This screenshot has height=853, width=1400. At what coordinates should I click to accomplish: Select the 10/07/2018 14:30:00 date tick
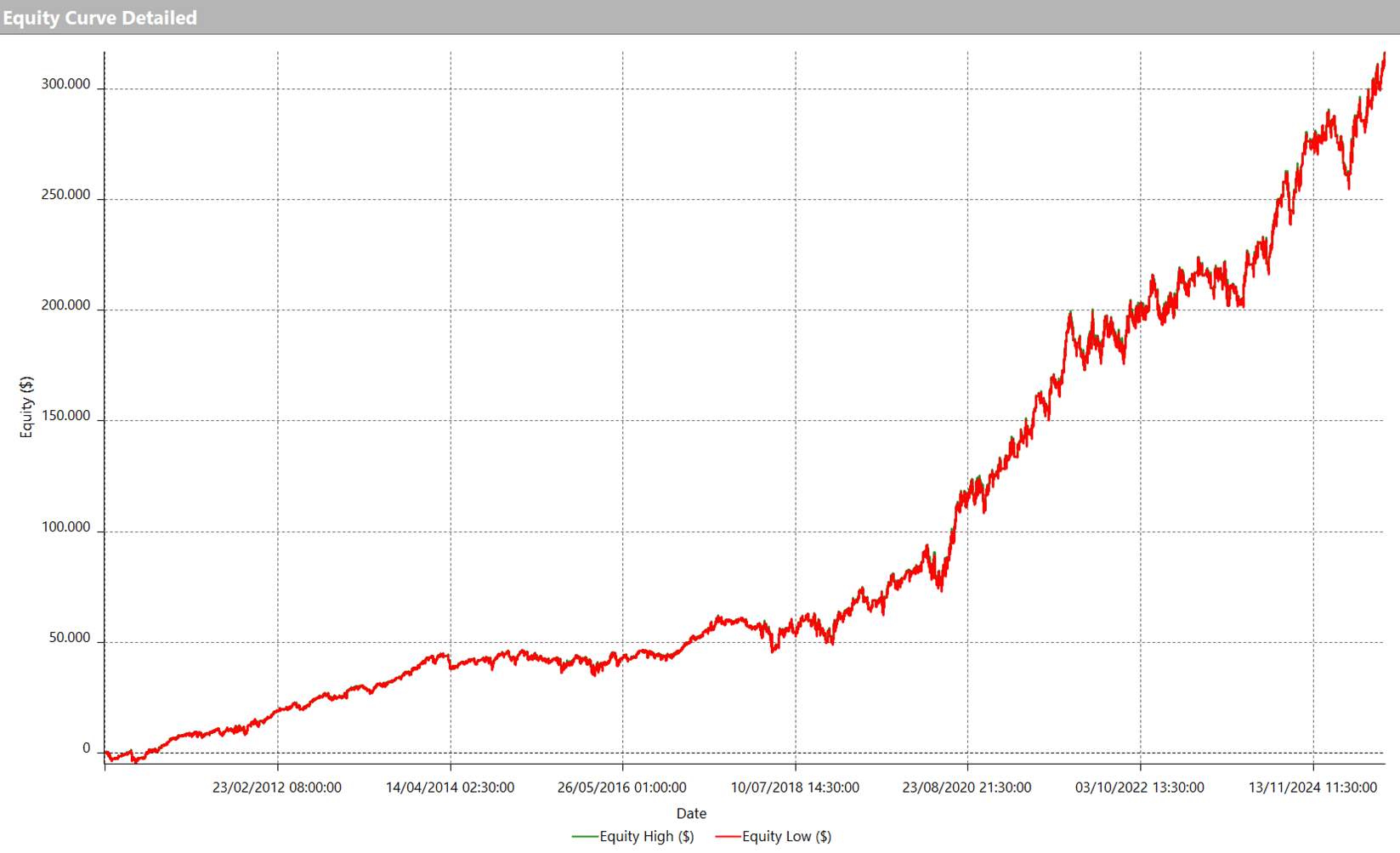tap(795, 788)
